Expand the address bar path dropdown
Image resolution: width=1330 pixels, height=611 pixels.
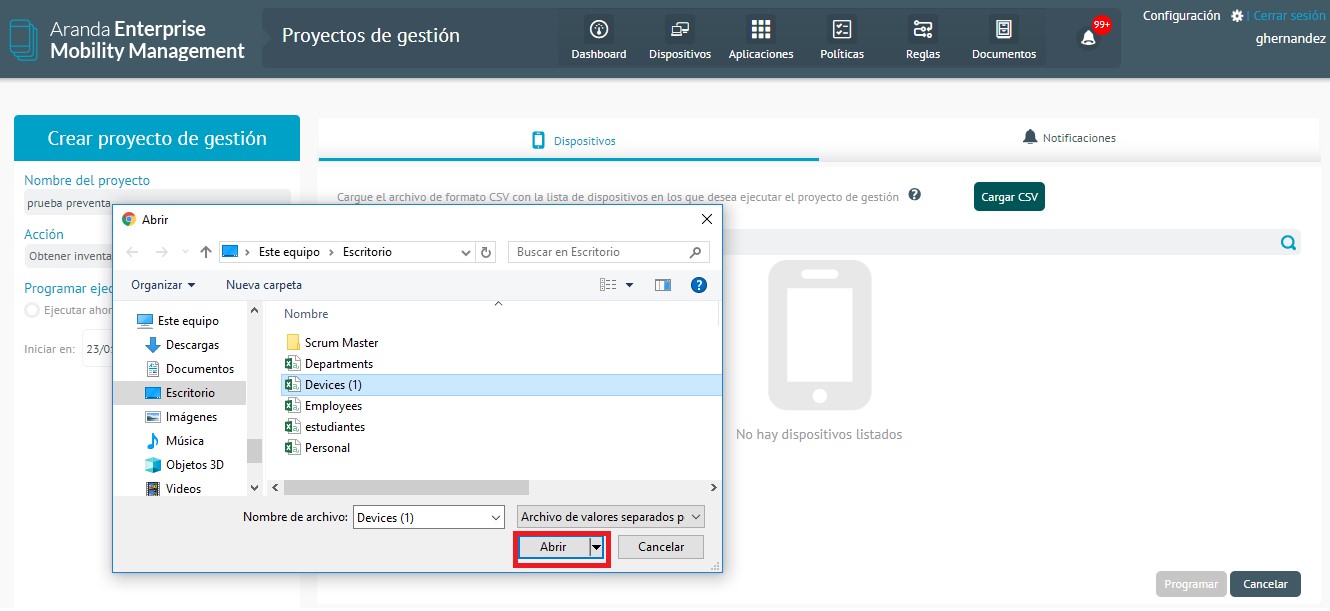pyautogui.click(x=464, y=252)
